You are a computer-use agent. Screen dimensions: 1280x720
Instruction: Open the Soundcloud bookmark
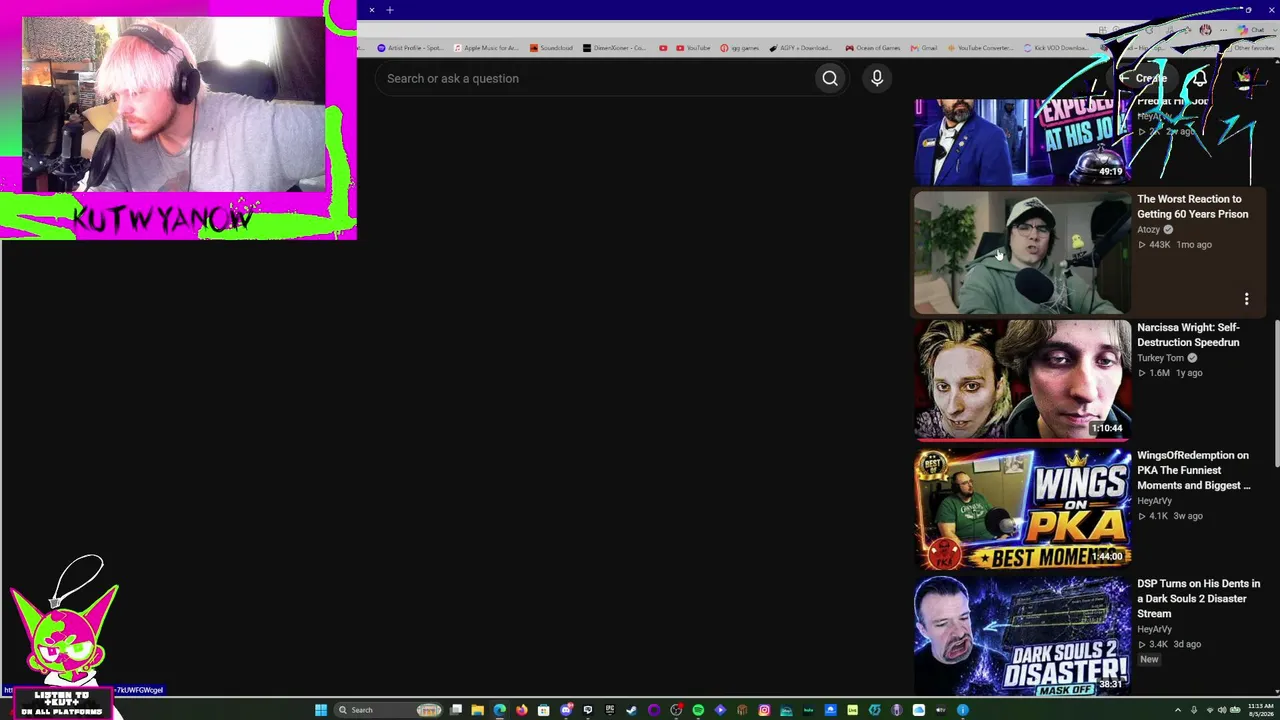[x=551, y=48]
